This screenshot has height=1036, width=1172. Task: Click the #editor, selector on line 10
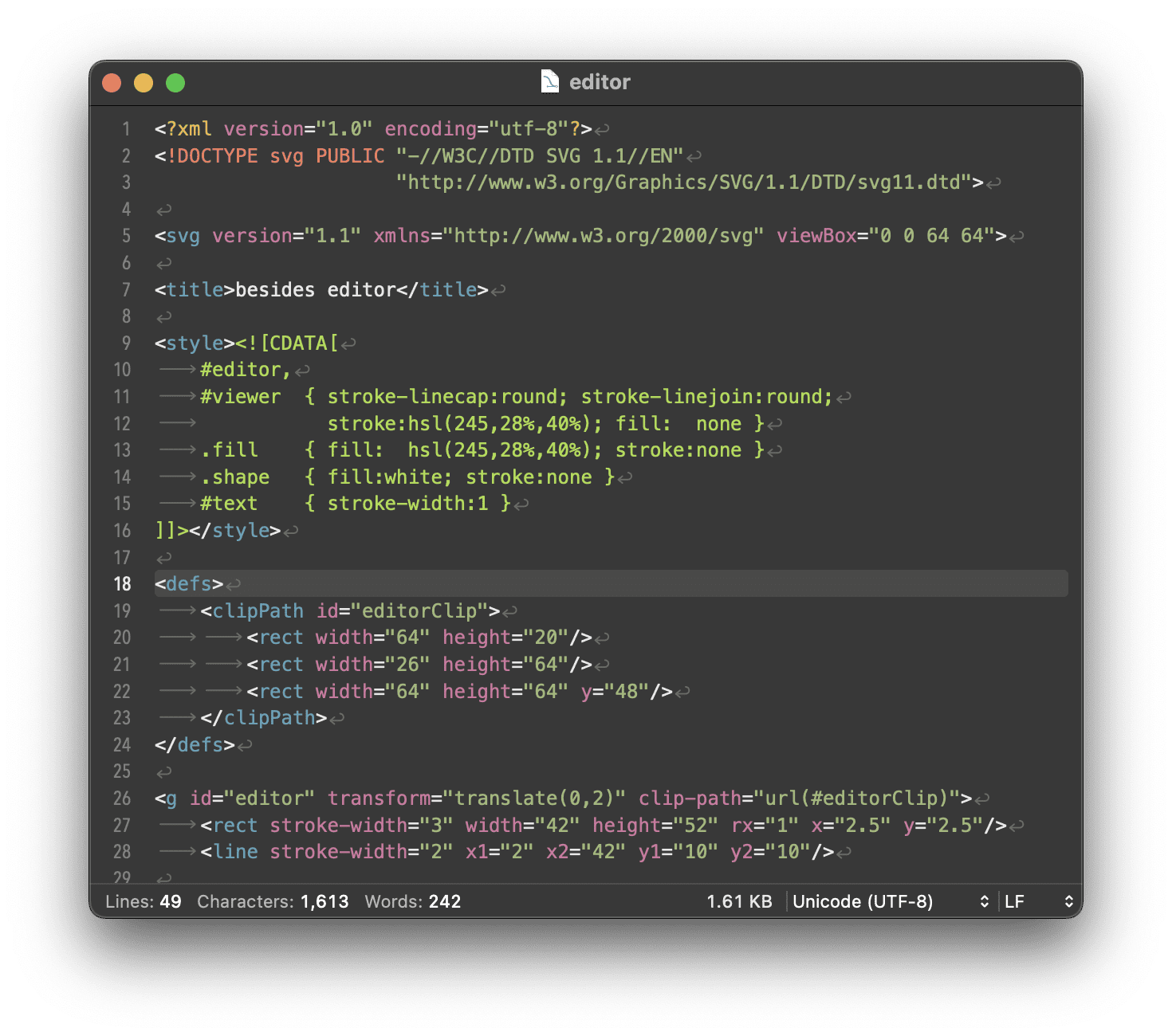pyautogui.click(x=246, y=370)
